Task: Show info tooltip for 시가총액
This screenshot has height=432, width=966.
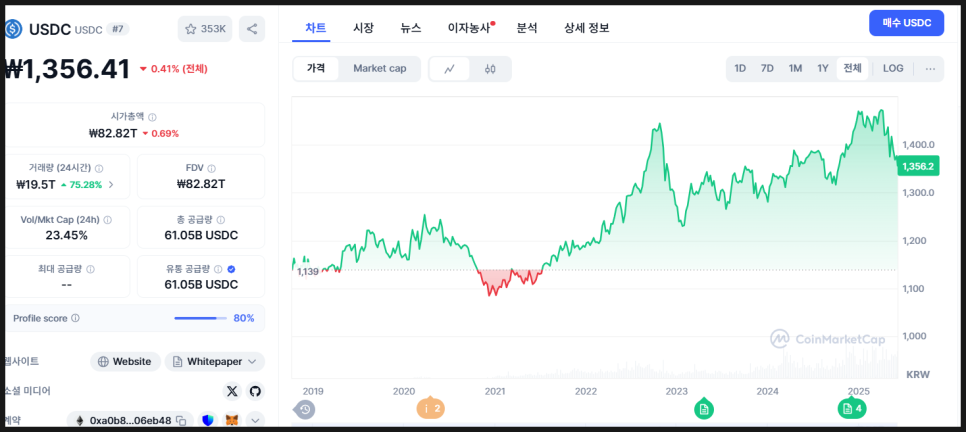Action: pos(152,117)
